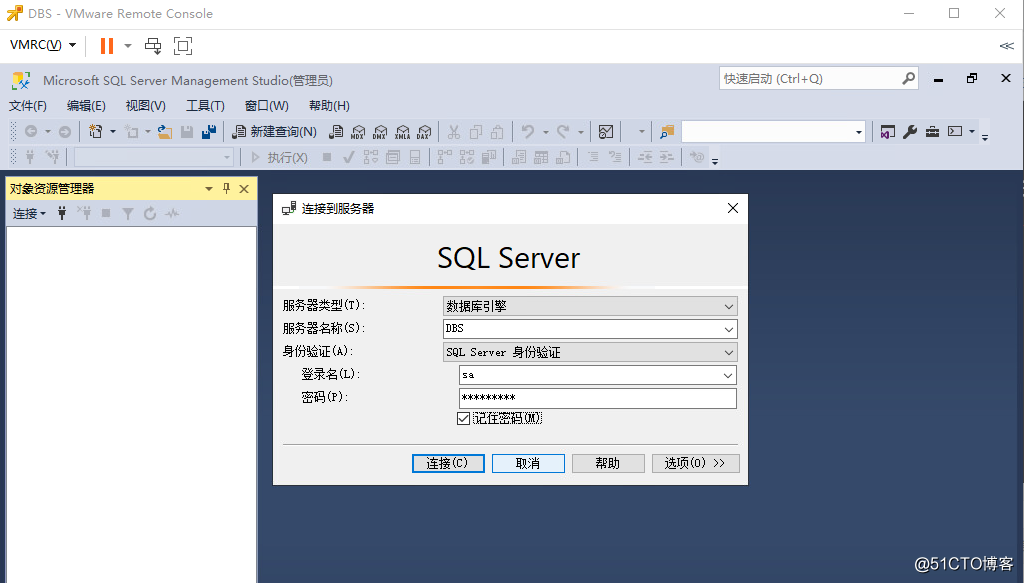Click the New Project icon in toolbar
Viewport: 1024px width, 583px height.
point(95,132)
